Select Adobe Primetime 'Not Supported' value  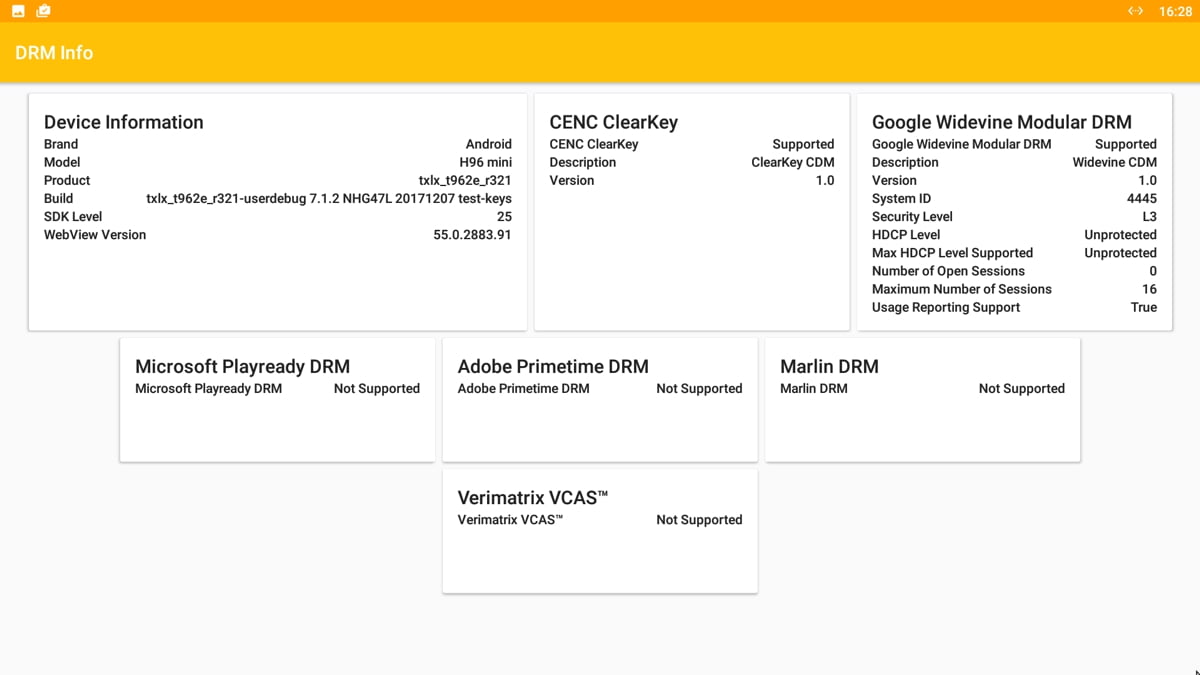[699, 388]
